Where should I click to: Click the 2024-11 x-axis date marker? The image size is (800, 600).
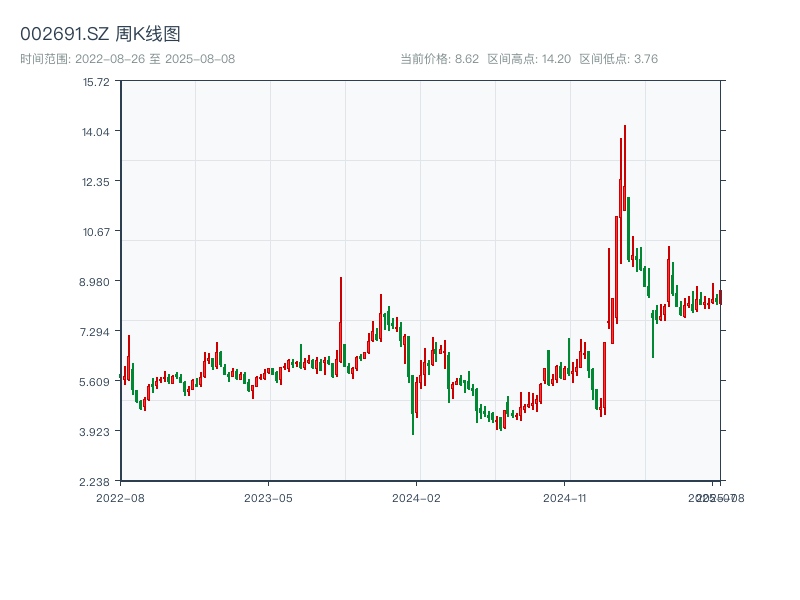tap(565, 497)
